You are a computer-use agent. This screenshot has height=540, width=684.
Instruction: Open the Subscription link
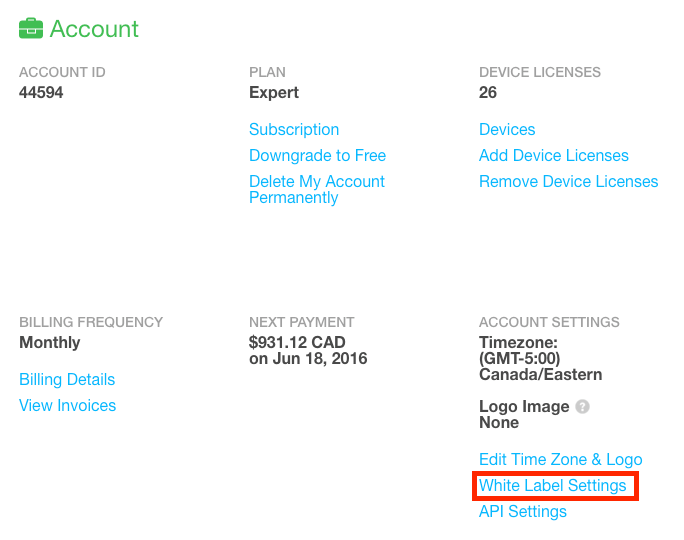click(x=294, y=130)
